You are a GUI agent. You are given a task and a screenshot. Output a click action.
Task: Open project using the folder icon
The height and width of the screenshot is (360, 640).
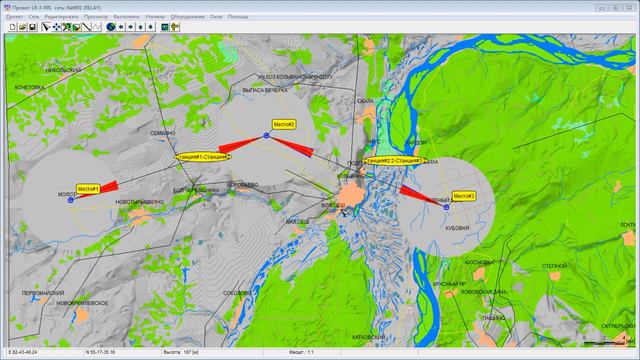(x=22, y=27)
